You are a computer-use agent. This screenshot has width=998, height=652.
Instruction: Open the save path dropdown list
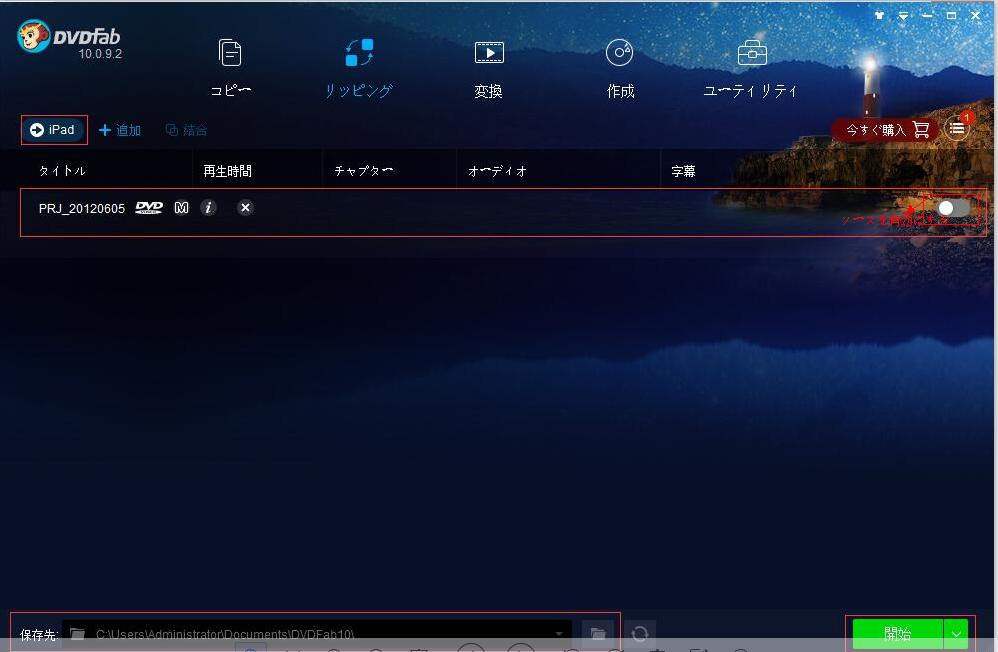pyautogui.click(x=560, y=634)
